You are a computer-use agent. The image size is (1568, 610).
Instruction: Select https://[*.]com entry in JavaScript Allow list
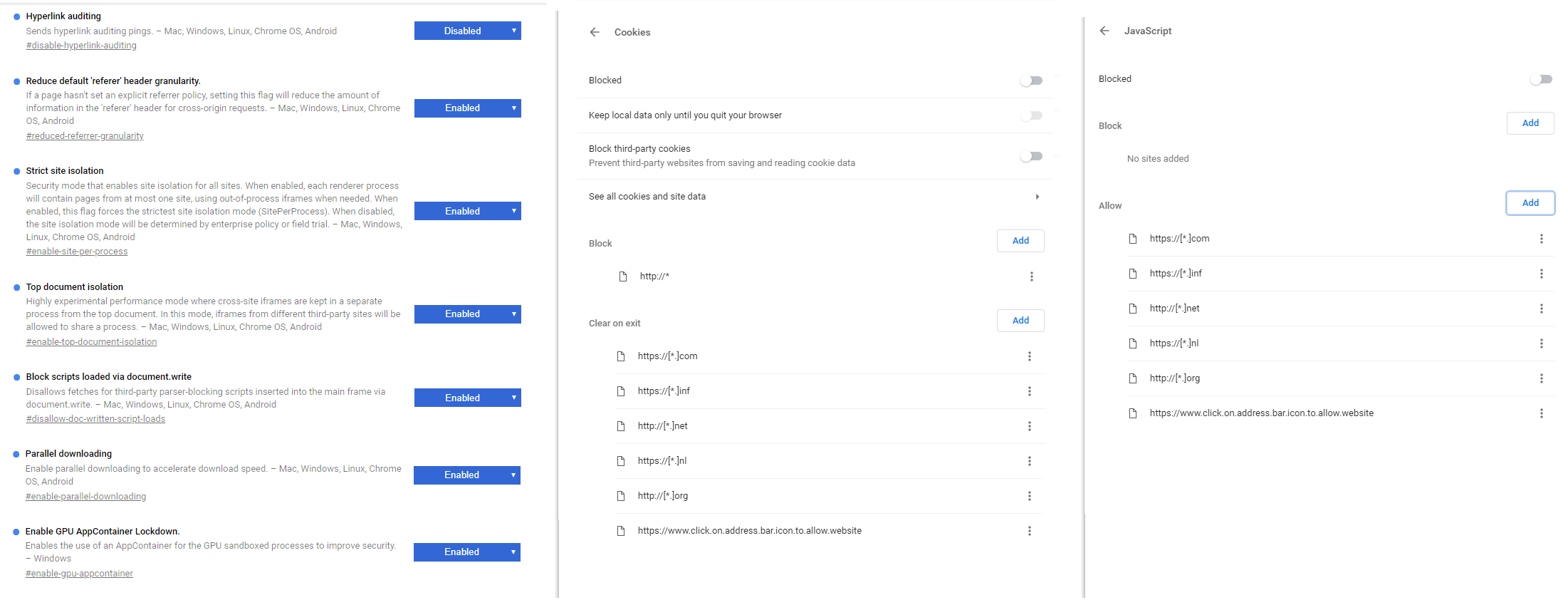click(x=1179, y=239)
